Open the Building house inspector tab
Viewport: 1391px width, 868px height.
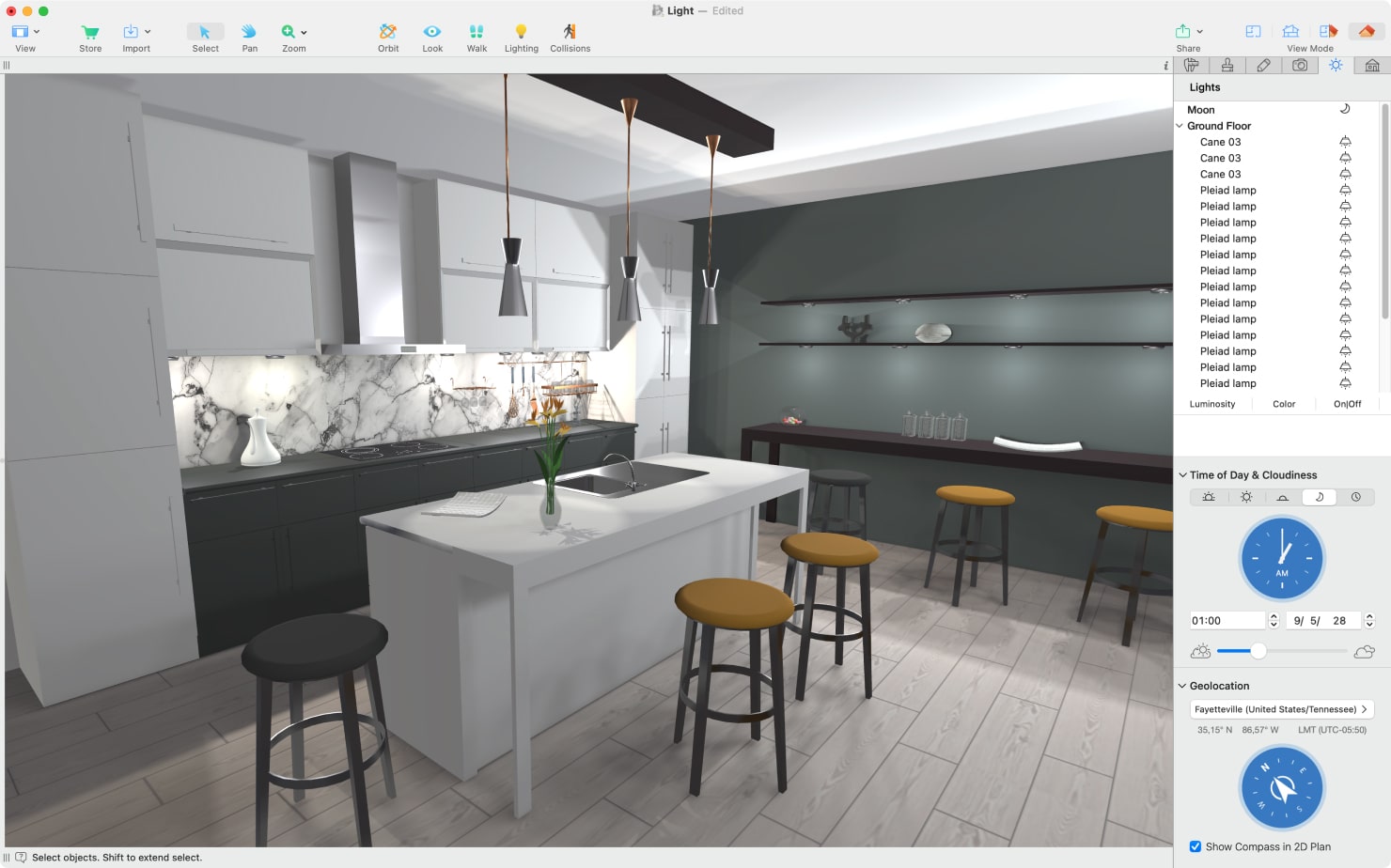[x=1372, y=66]
